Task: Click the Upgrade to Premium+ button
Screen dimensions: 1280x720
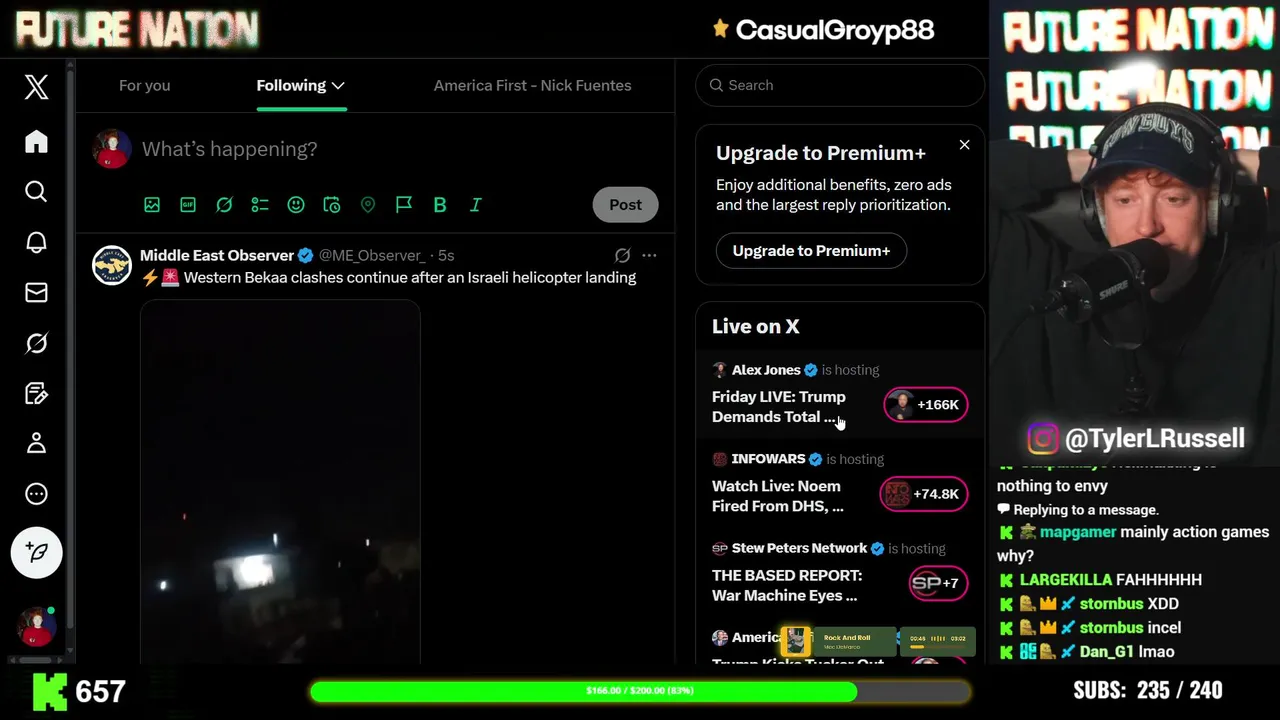Action: pyautogui.click(x=811, y=250)
